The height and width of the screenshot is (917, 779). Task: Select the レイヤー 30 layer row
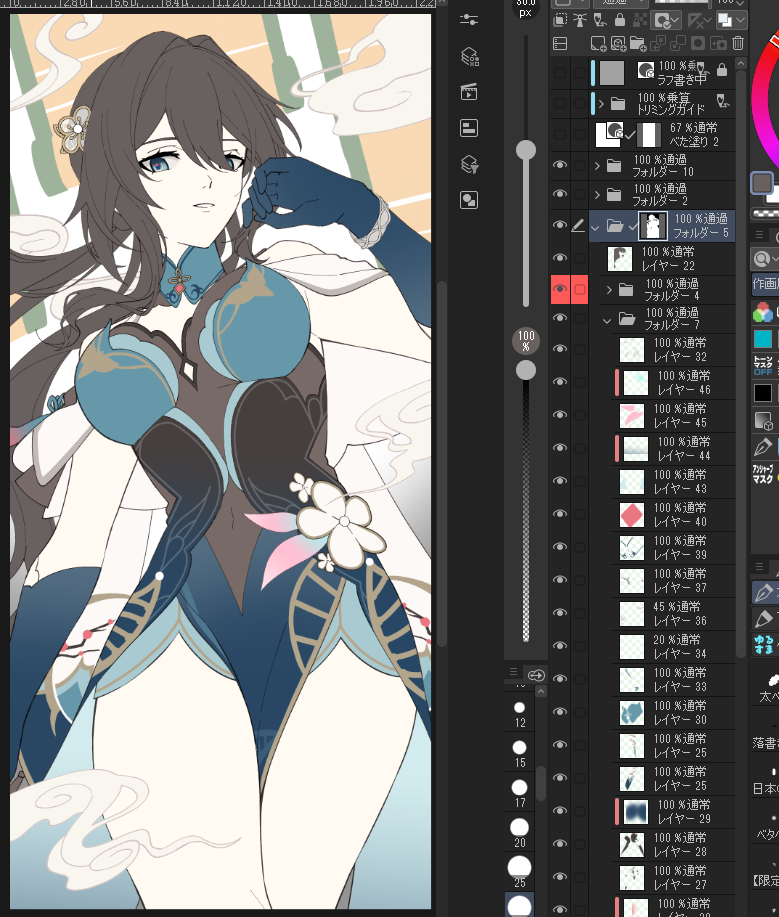tap(661, 712)
